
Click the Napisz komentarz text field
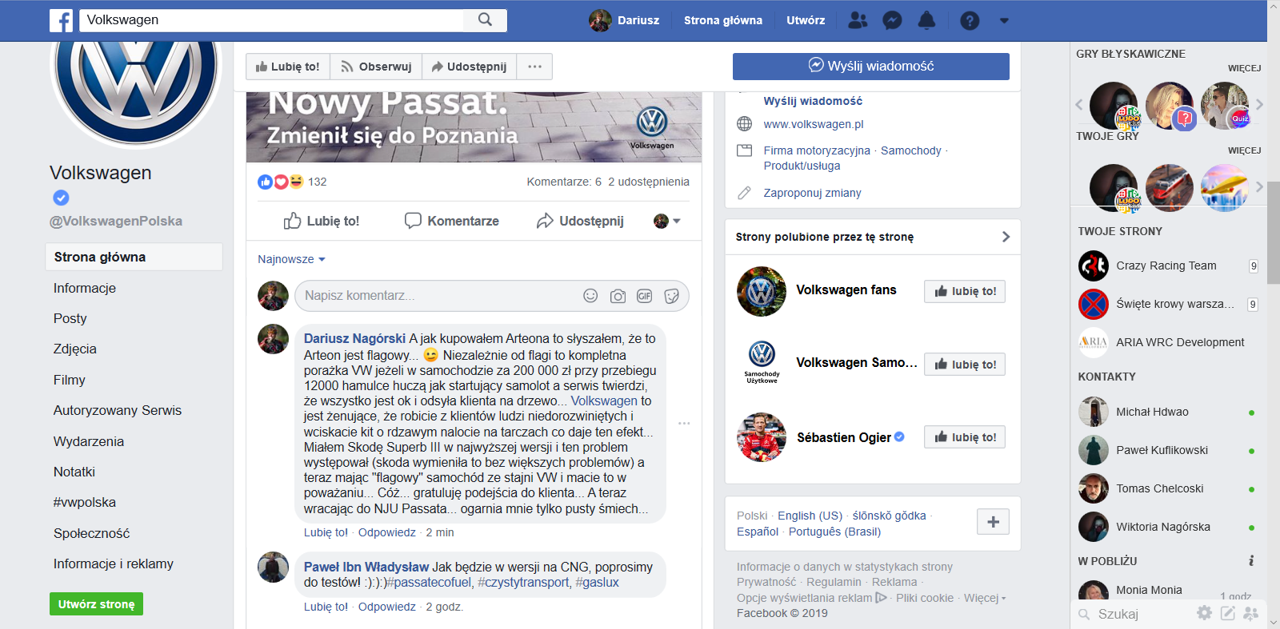pyautogui.click(x=435, y=296)
